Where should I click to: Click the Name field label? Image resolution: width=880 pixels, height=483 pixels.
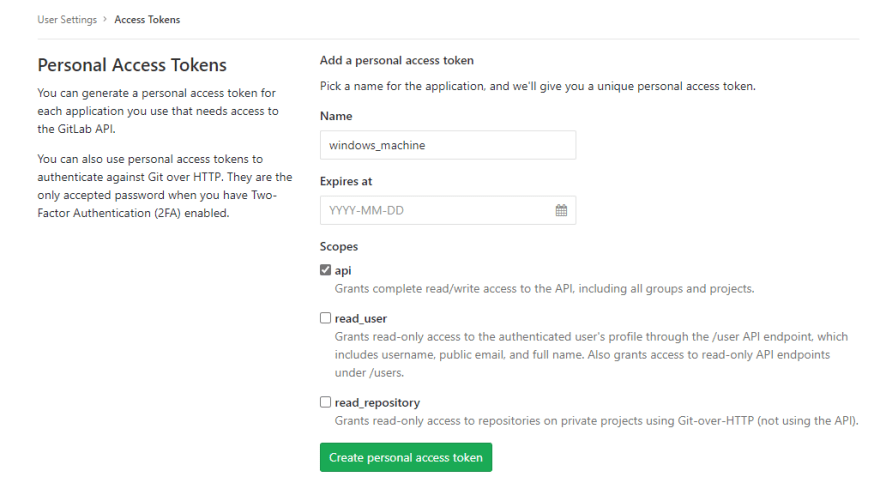point(336,116)
